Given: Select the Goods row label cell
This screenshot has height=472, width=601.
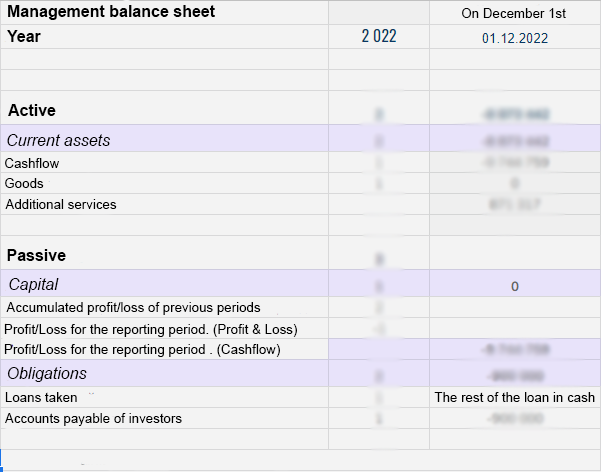Looking at the screenshot, I should [x=25, y=184].
